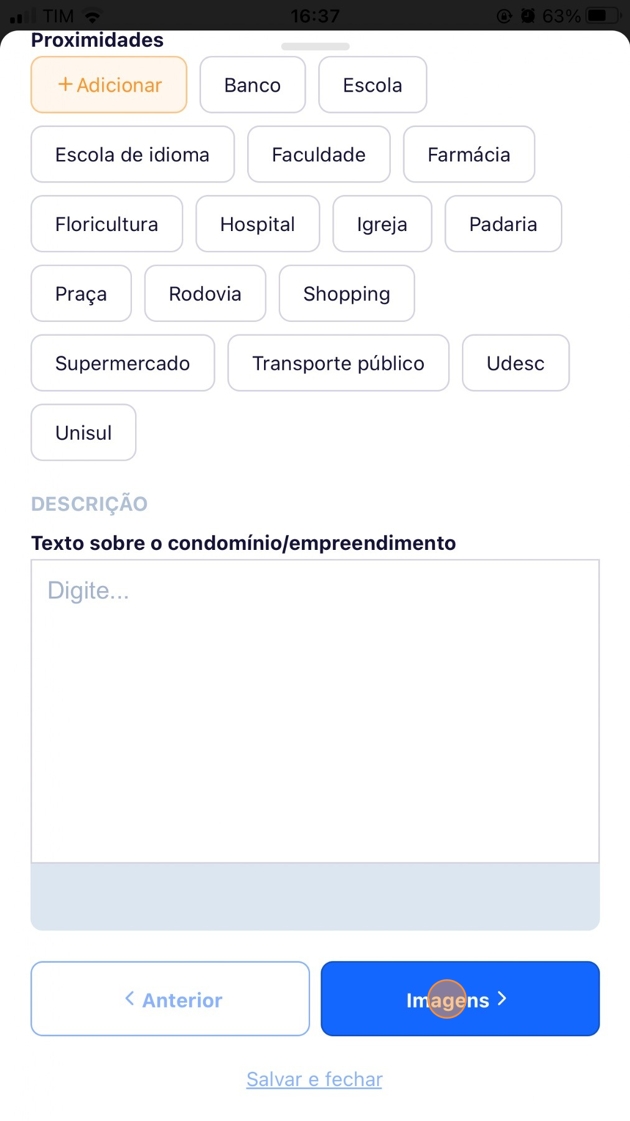Image resolution: width=630 pixels, height=1121 pixels.
Task: Select the Padaria chip
Action: click(x=503, y=224)
